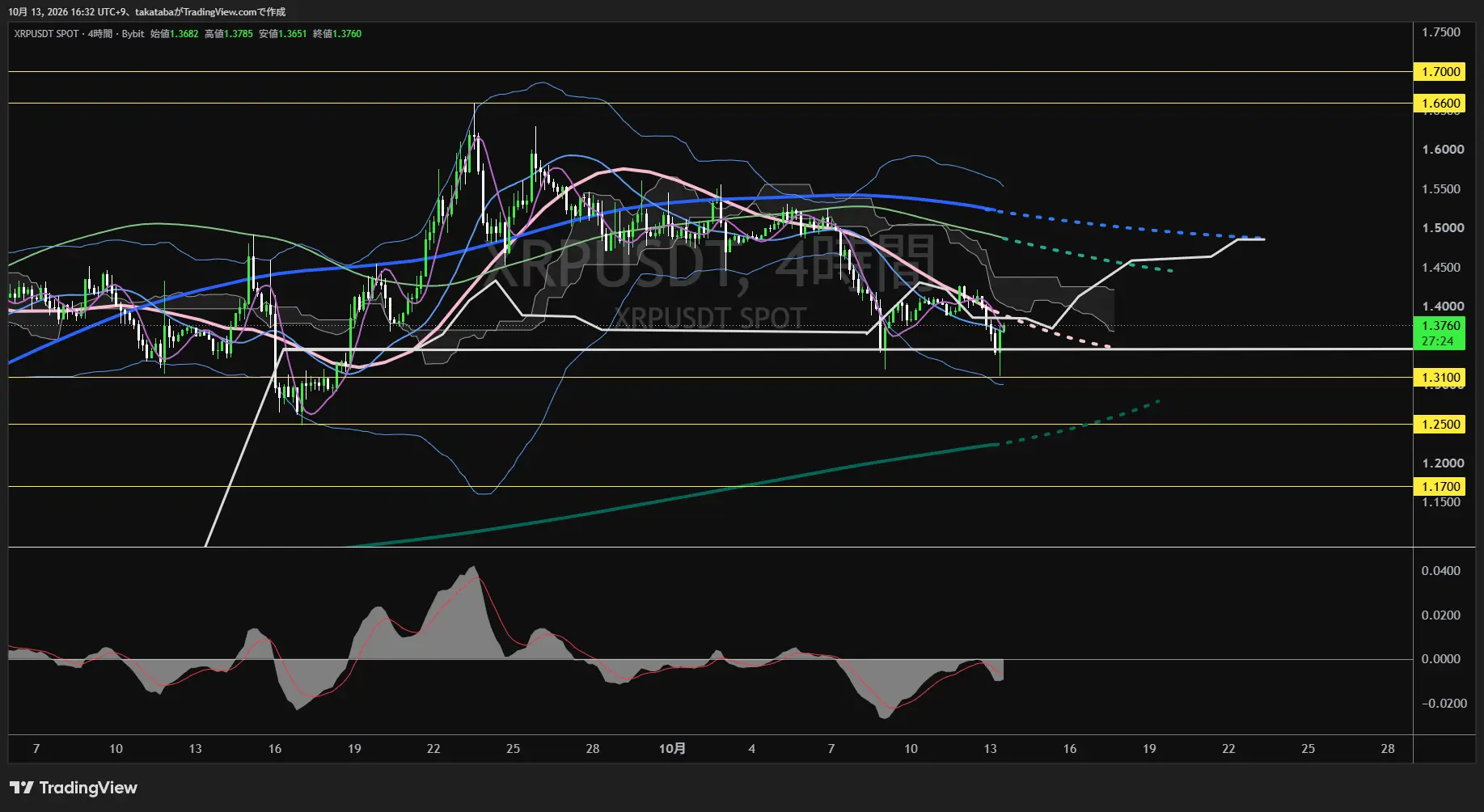Click the 0.0400 indicator axis label
This screenshot has height=812, width=1484.
[1441, 571]
